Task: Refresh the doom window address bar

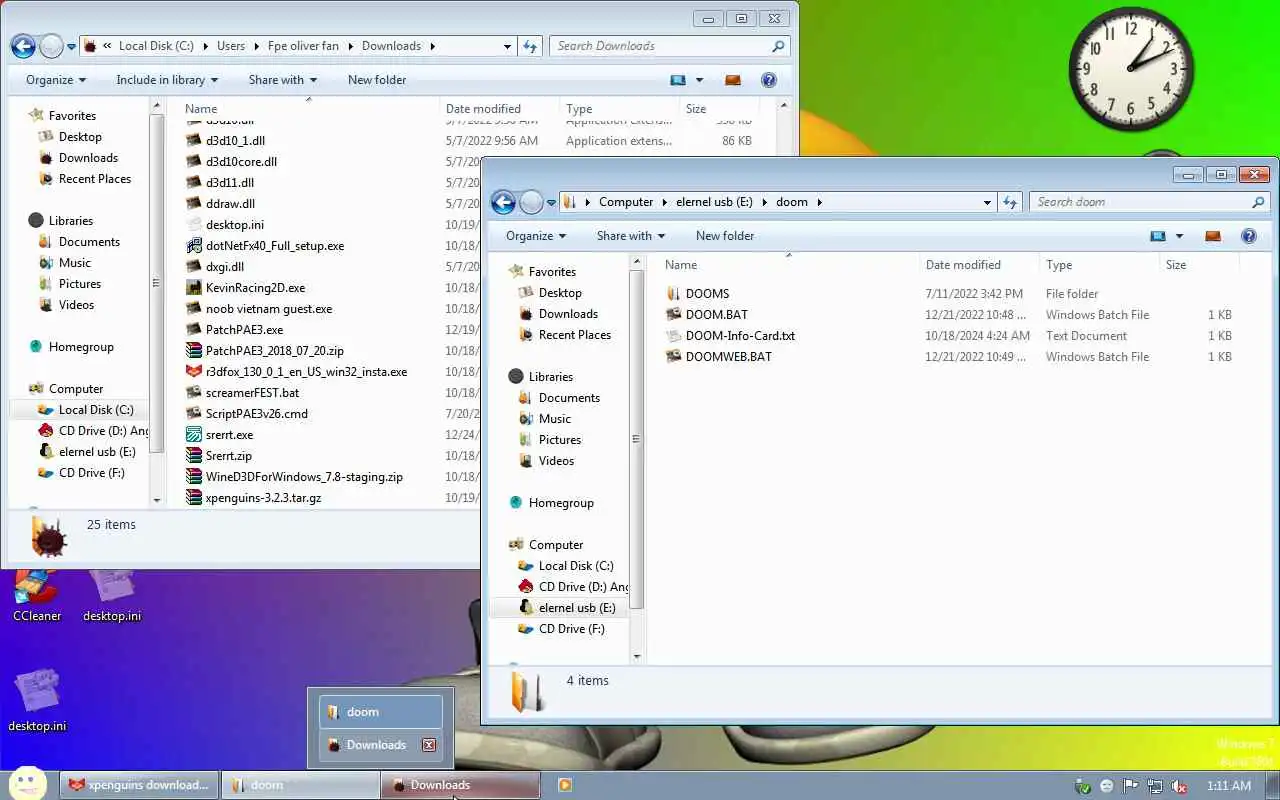Action: tap(1011, 202)
